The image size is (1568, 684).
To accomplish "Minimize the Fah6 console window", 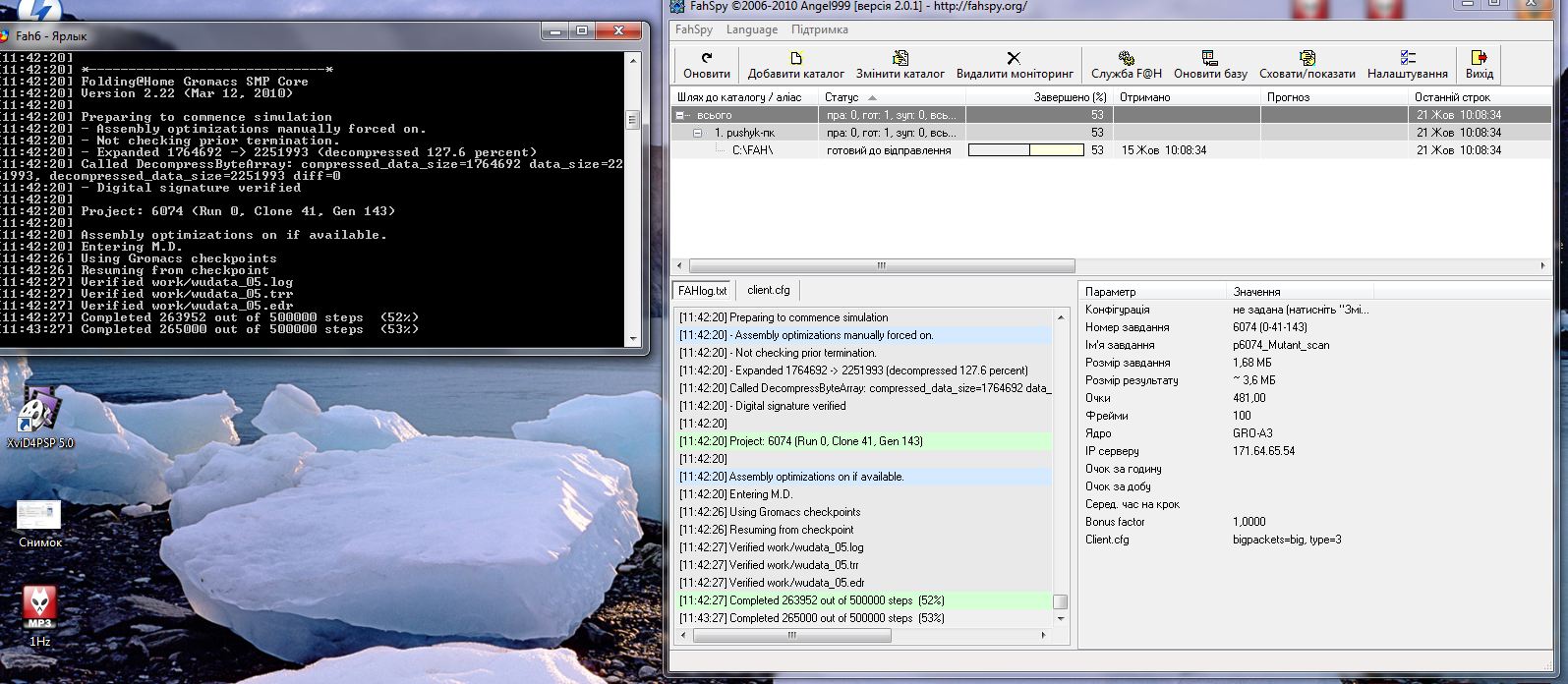I will (556, 30).
